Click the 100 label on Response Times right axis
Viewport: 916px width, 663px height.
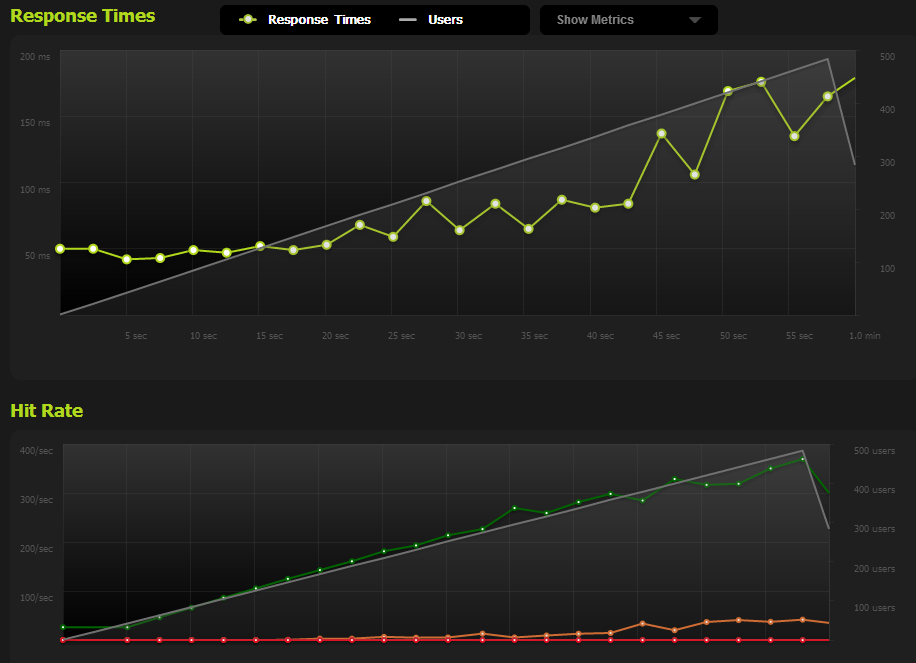point(887,269)
